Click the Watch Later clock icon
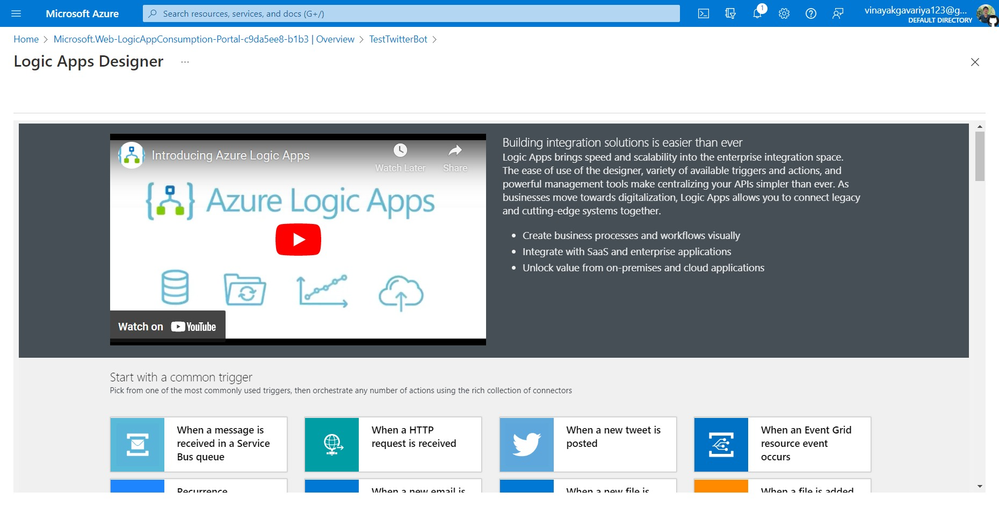The width and height of the screenshot is (999, 506). [x=400, y=150]
